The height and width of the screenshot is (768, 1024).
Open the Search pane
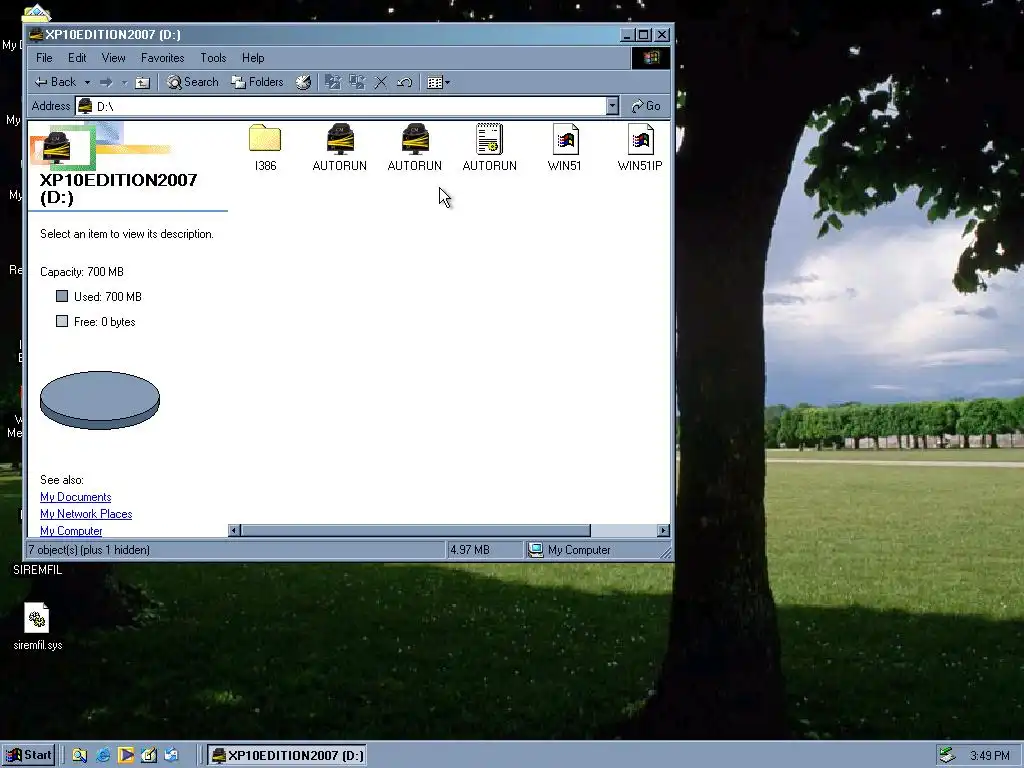[x=193, y=82]
